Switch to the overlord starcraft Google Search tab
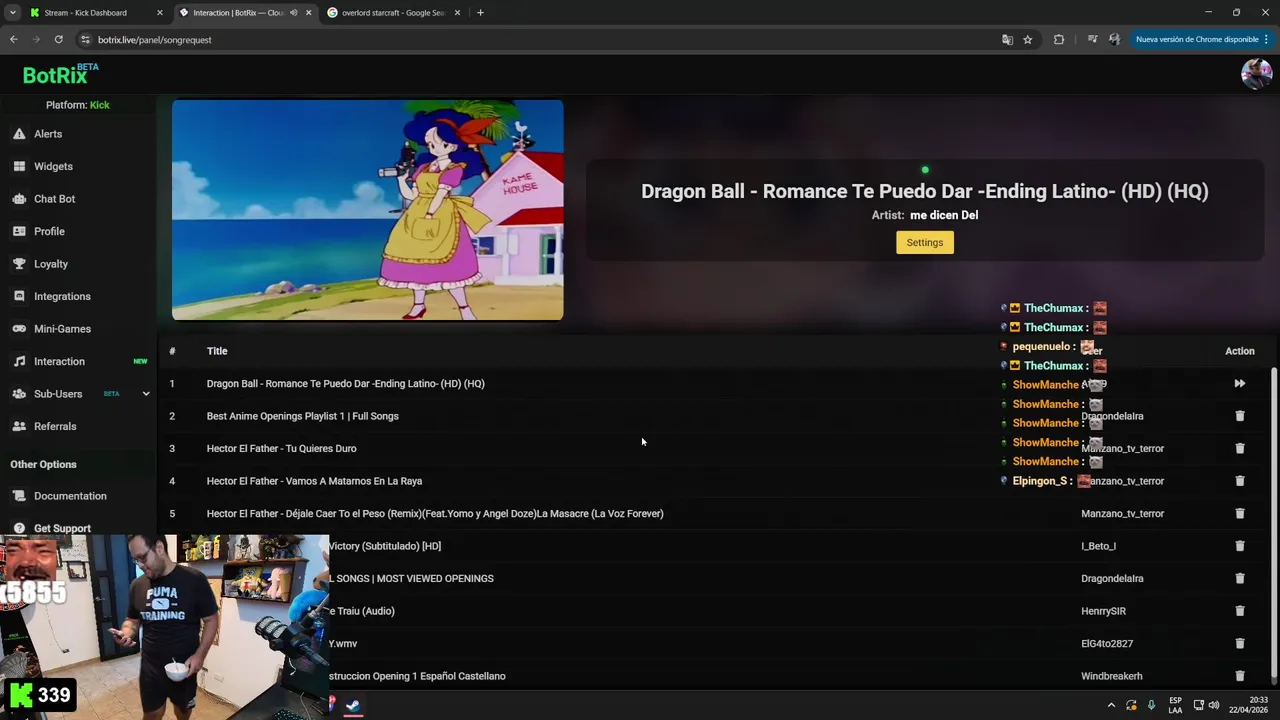The height and width of the screenshot is (720, 1280). point(393,13)
